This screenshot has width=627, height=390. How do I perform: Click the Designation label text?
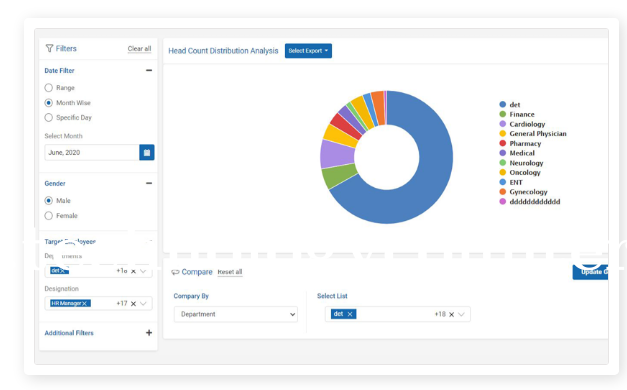pyautogui.click(x=62, y=288)
